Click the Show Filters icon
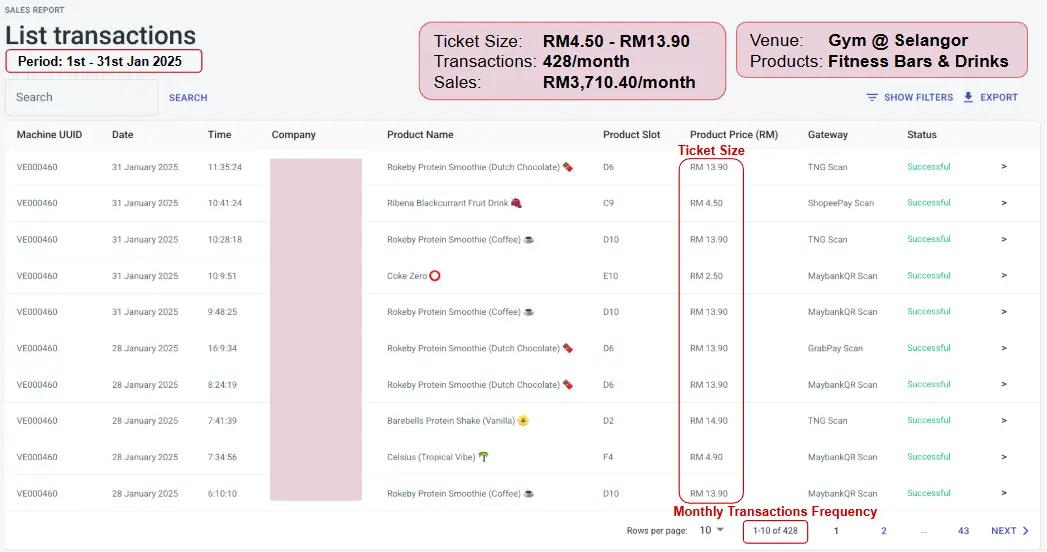 [872, 98]
